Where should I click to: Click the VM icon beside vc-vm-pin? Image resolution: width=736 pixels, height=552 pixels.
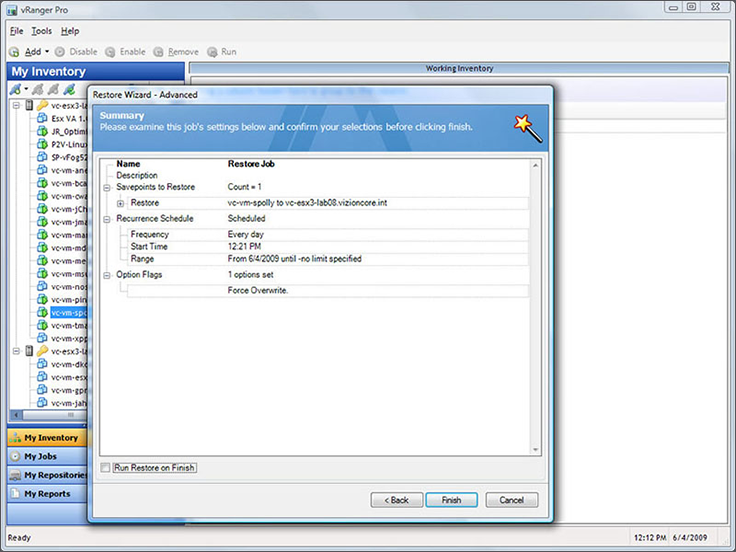42,299
